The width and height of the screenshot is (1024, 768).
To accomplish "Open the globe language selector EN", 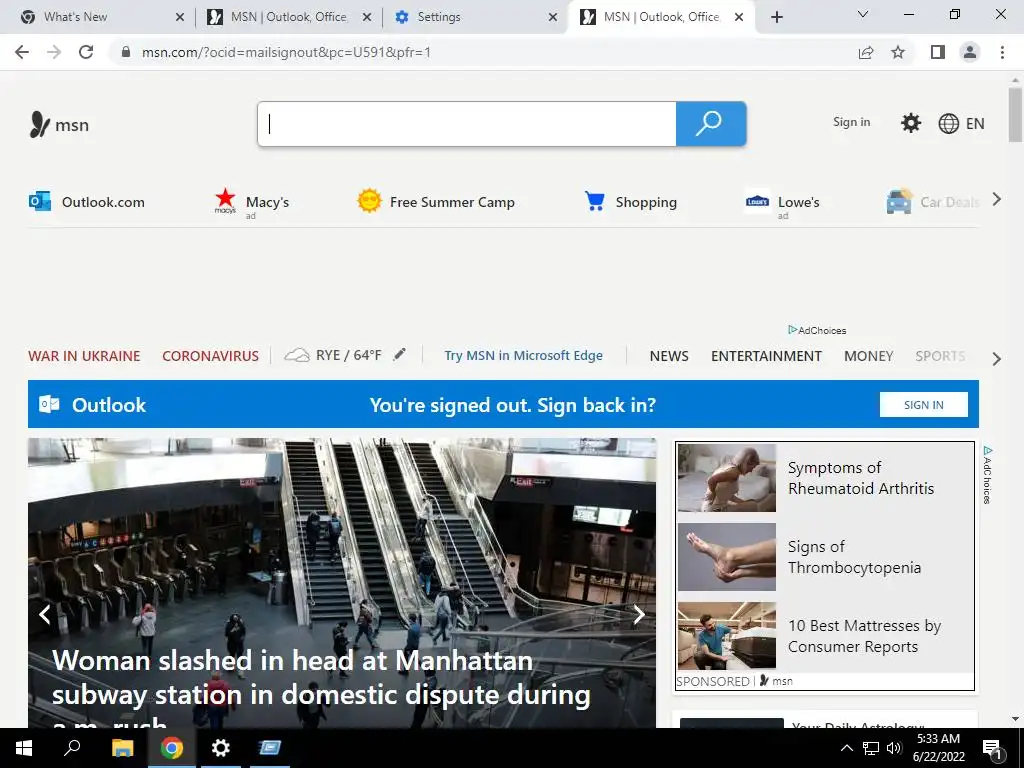I will click(x=961, y=123).
